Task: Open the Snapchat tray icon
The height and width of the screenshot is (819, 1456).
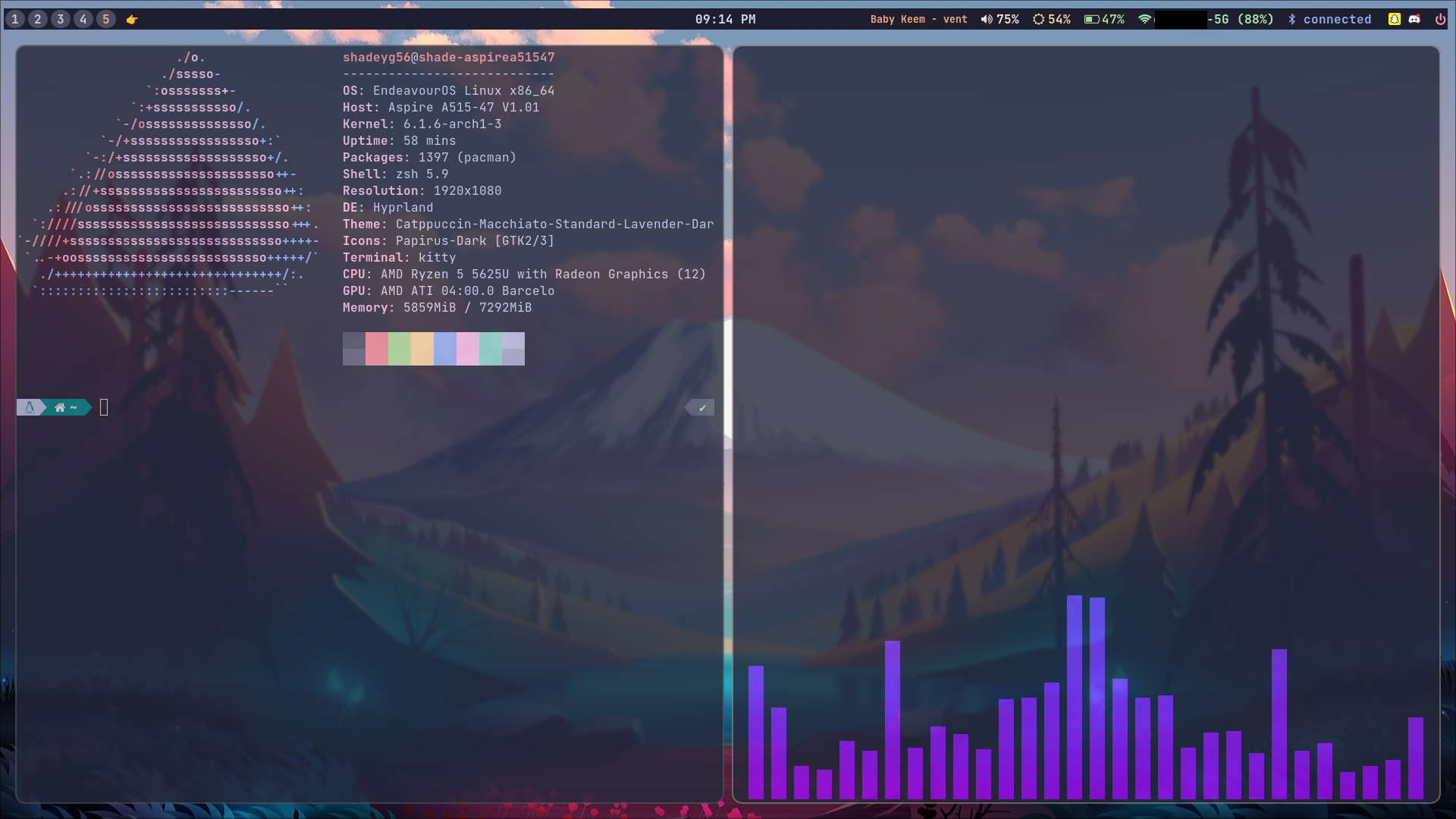Action: 1394,19
